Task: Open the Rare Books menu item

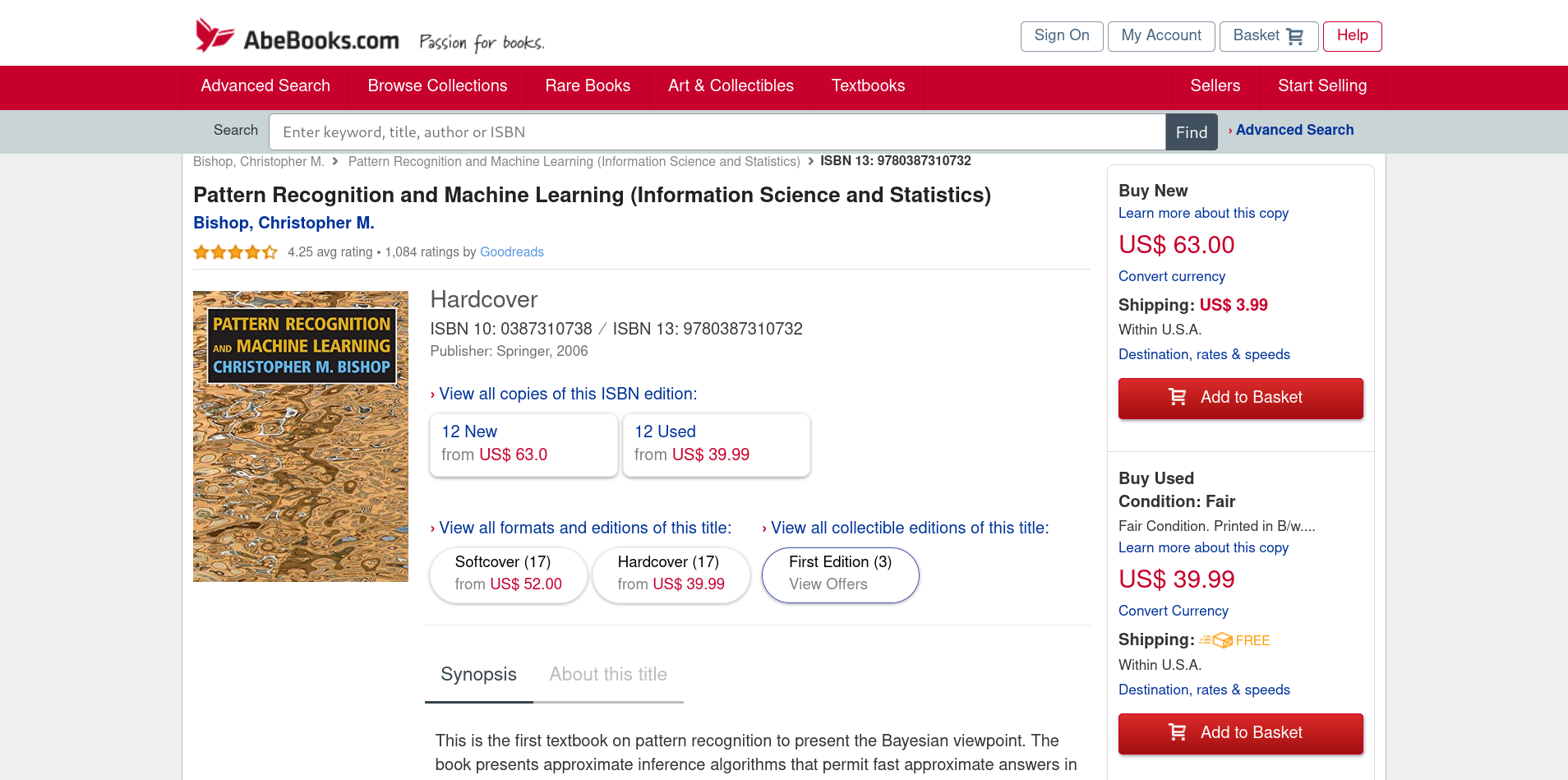Action: coord(588,86)
